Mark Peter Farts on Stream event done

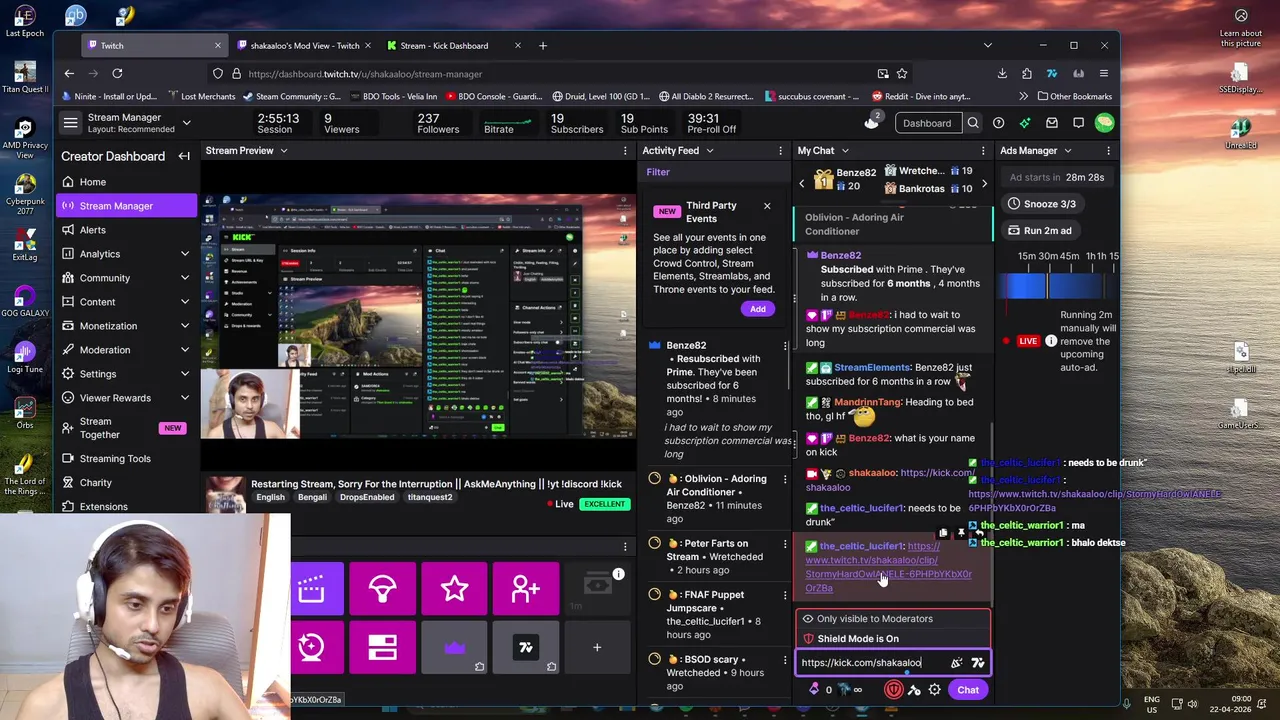(655, 544)
